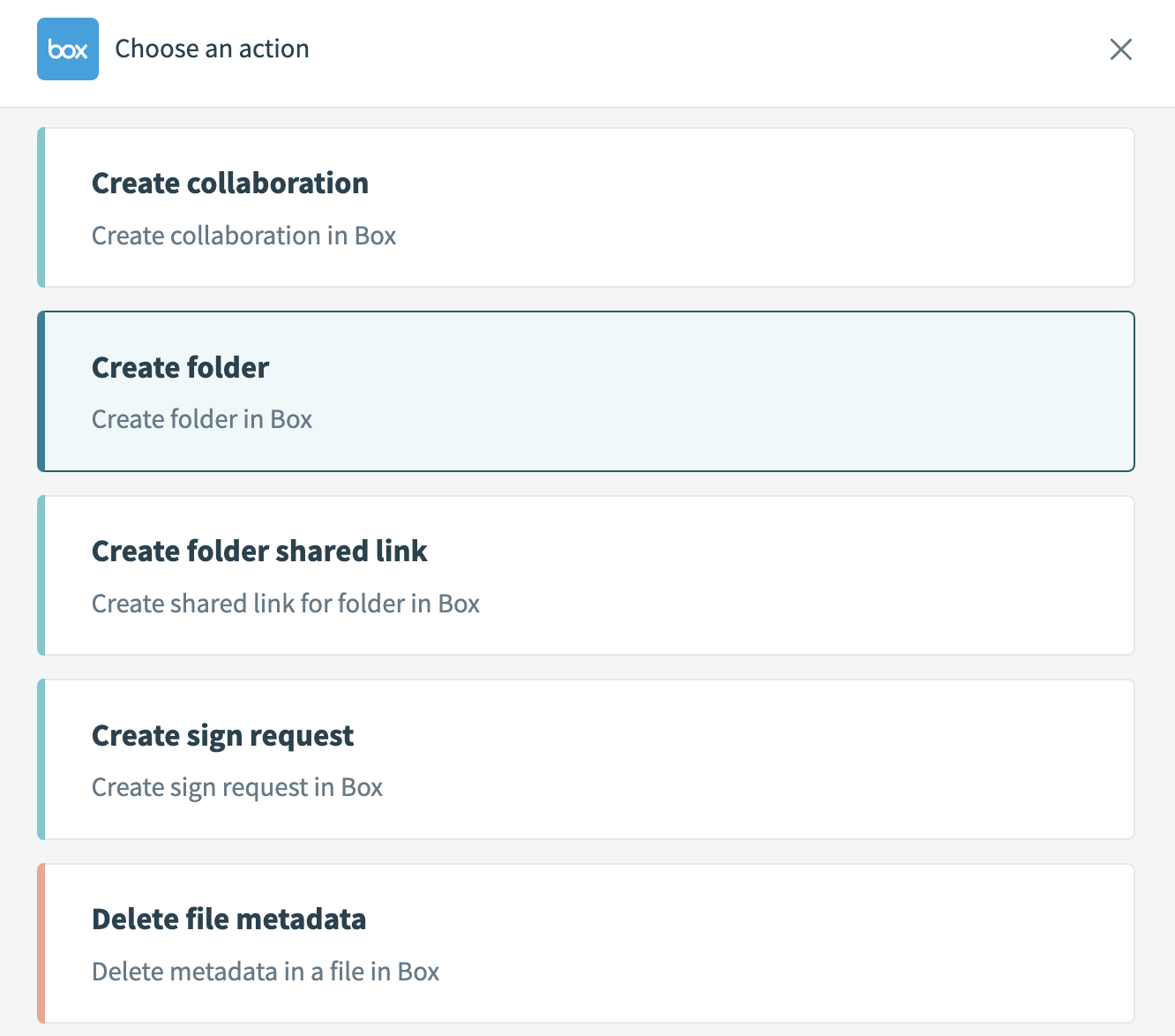Close the Choose an action dialog
The width and height of the screenshot is (1175, 1036).
[x=1120, y=49]
